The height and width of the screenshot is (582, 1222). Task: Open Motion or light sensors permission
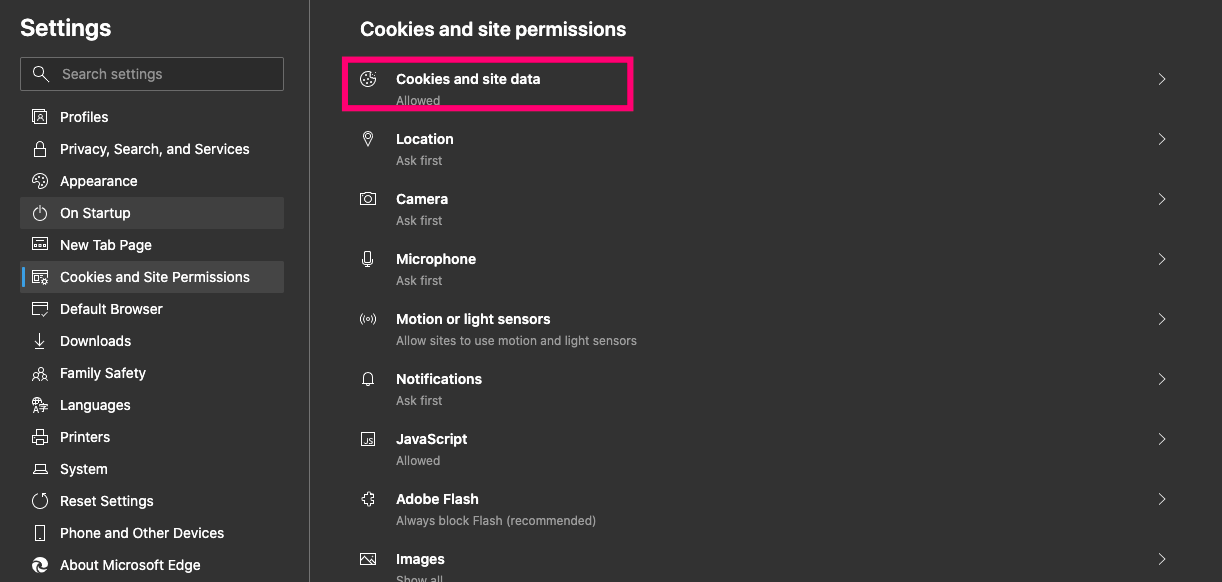point(473,319)
